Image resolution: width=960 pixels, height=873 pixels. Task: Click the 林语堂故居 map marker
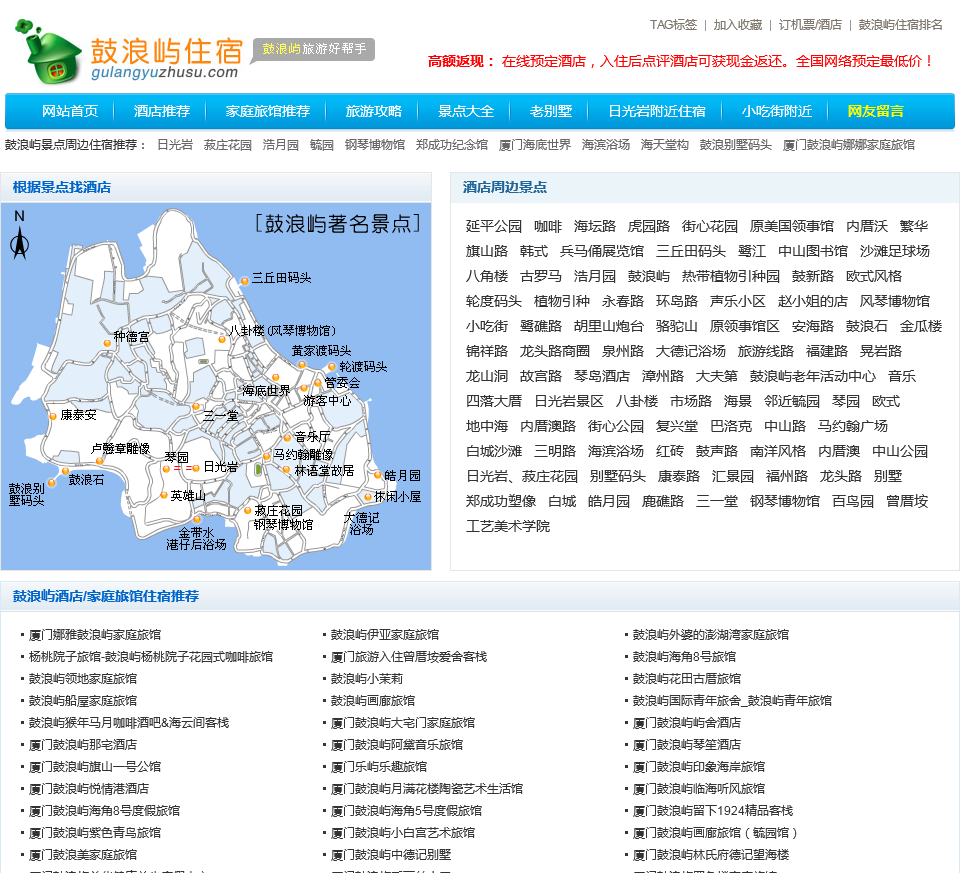click(x=286, y=470)
